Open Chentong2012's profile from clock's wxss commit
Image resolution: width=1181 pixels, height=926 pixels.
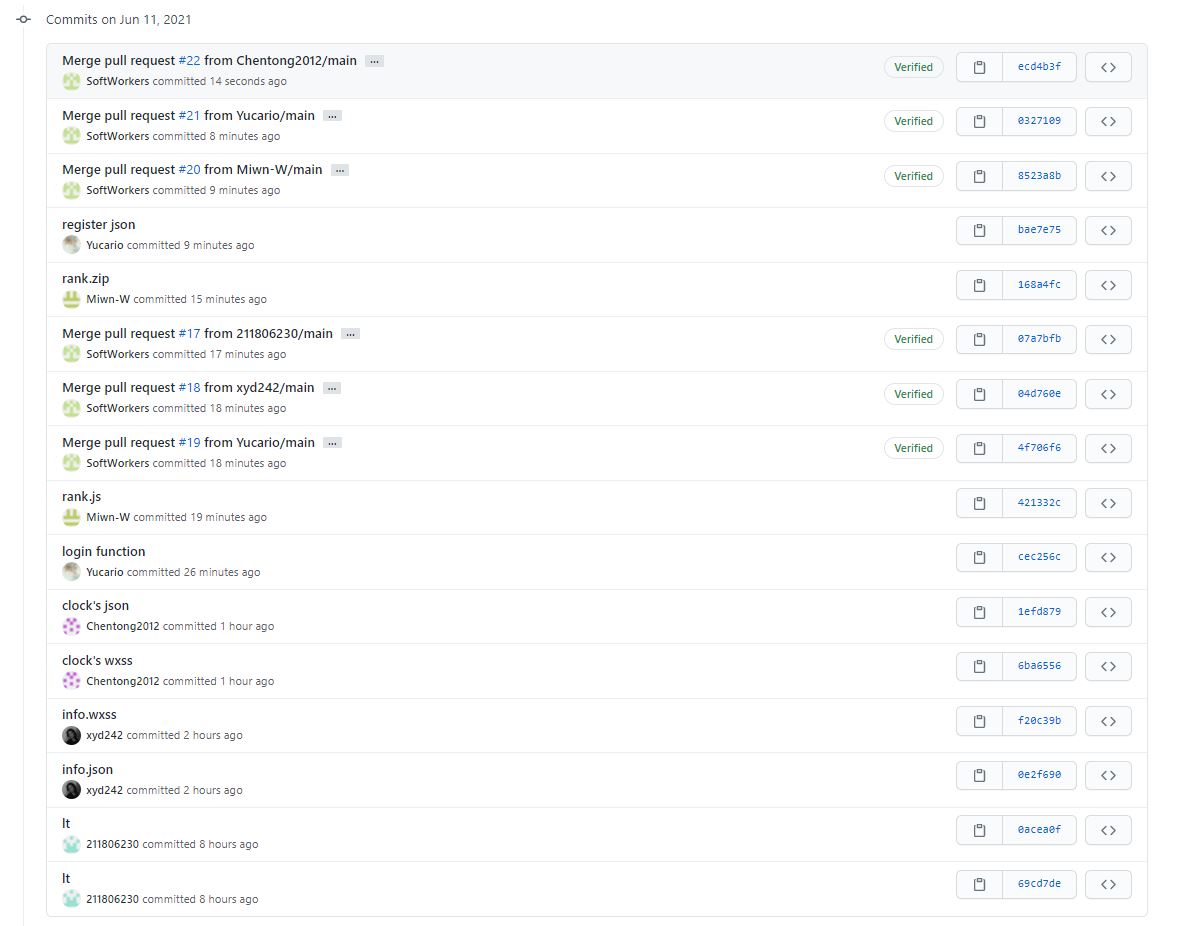122,681
